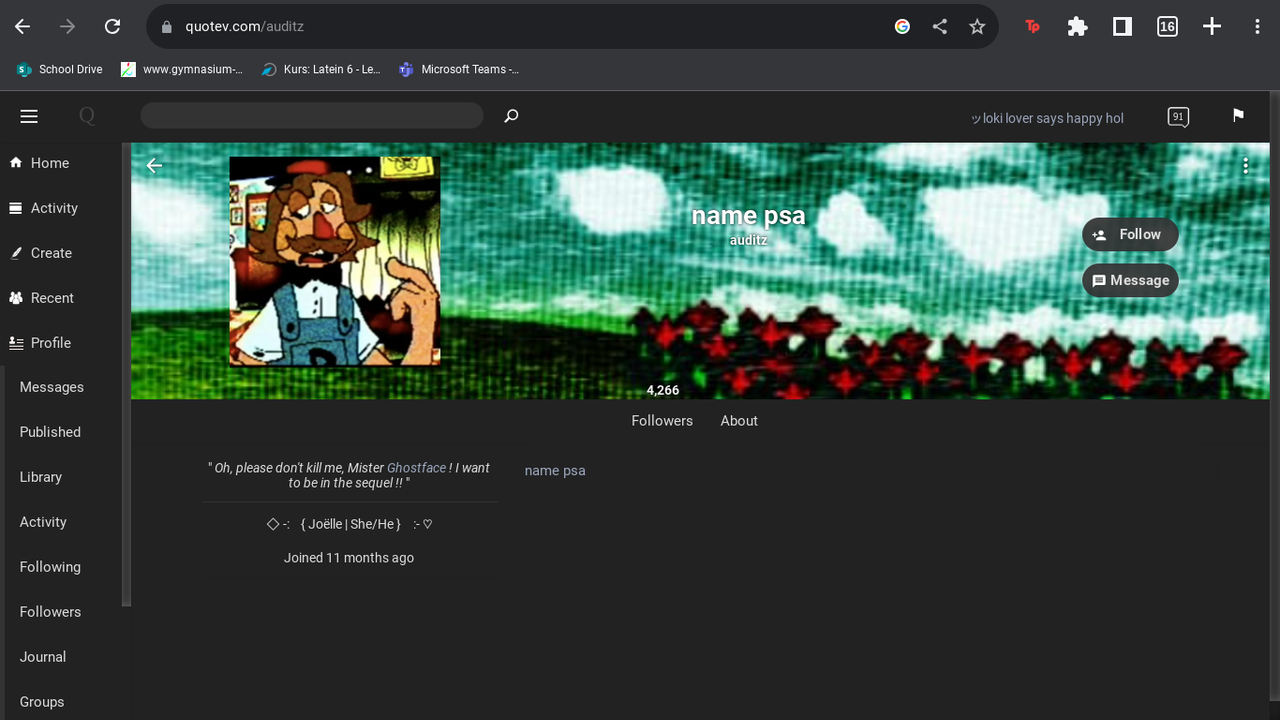Click the name psa profile title
Screen dimensions: 1280x720
click(748, 215)
